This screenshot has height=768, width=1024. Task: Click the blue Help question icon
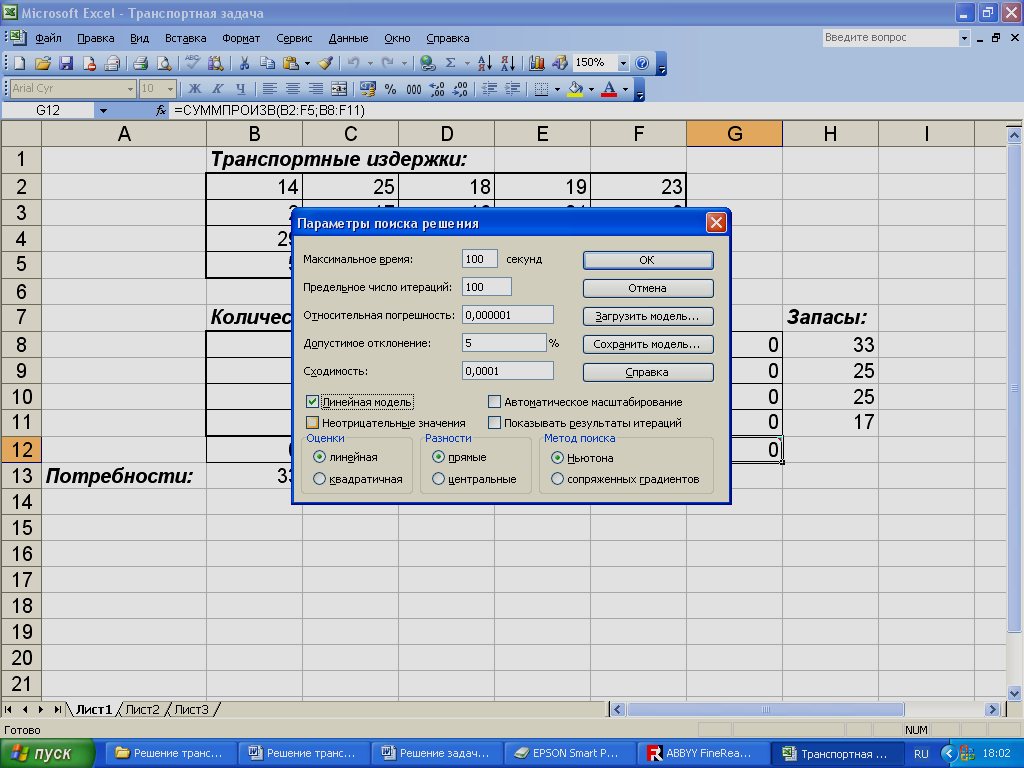[642, 63]
